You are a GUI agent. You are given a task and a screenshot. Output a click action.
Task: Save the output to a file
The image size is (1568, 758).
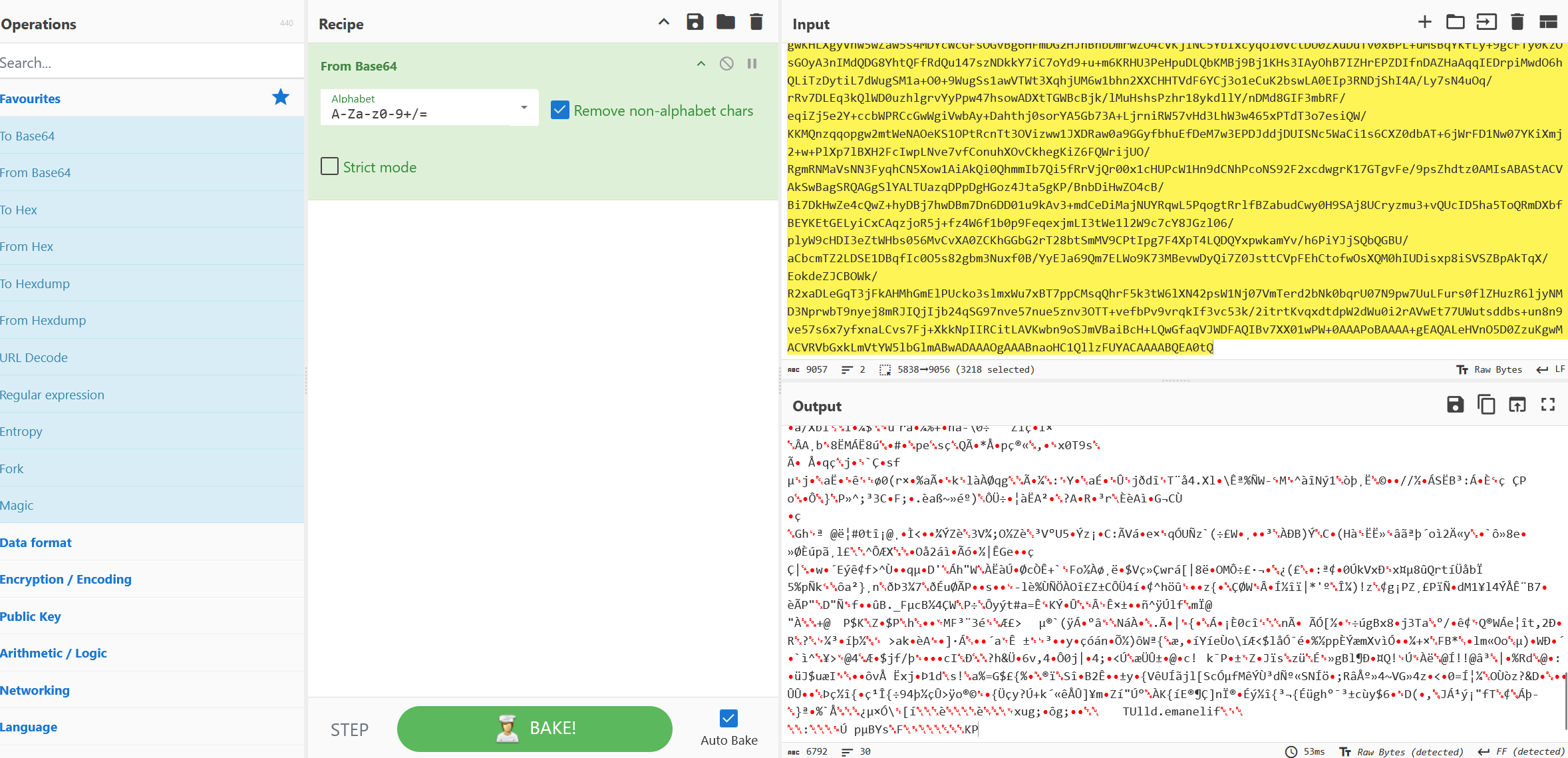[x=1455, y=405]
